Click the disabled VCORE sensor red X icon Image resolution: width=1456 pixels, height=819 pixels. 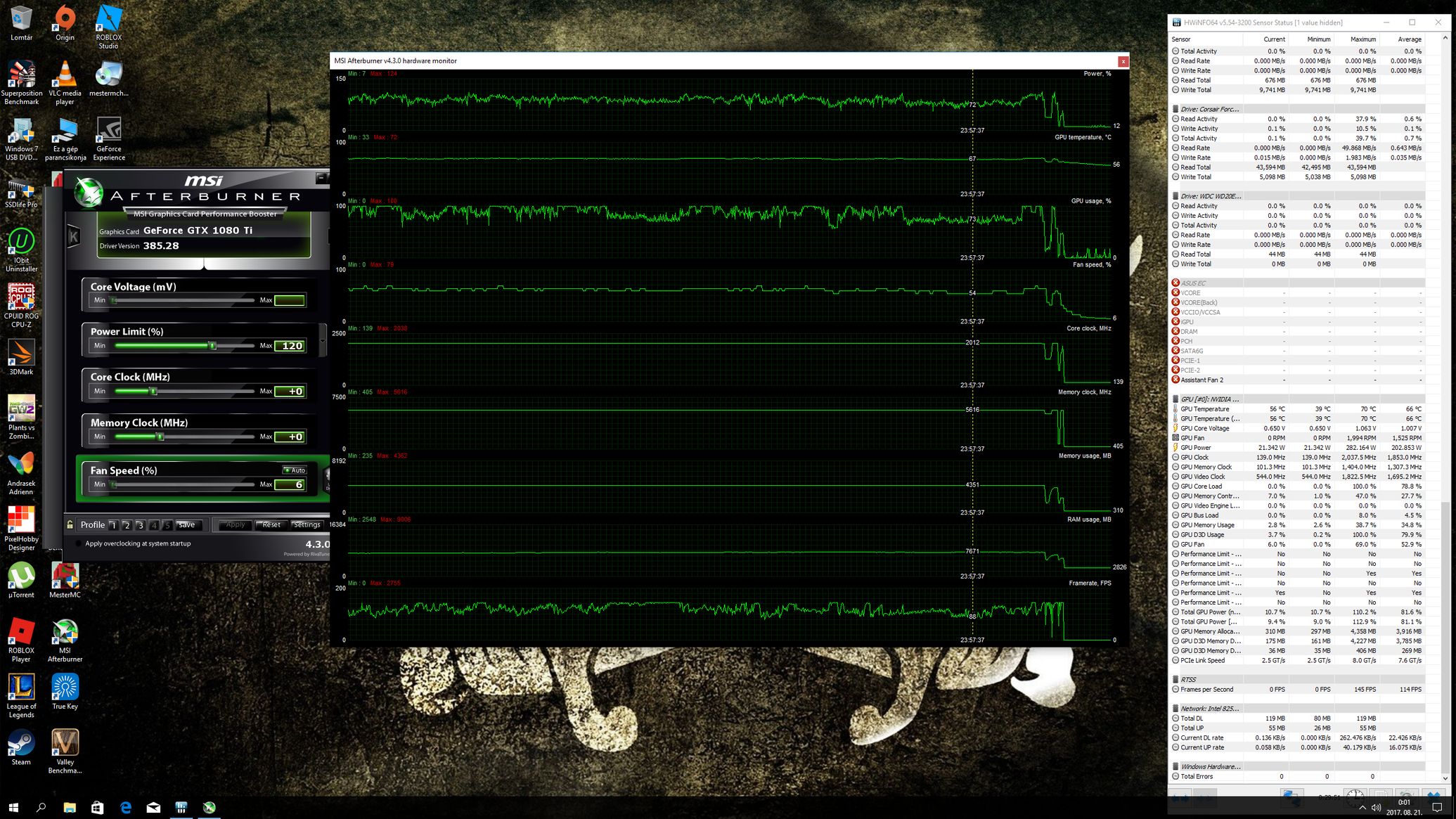tap(1175, 292)
